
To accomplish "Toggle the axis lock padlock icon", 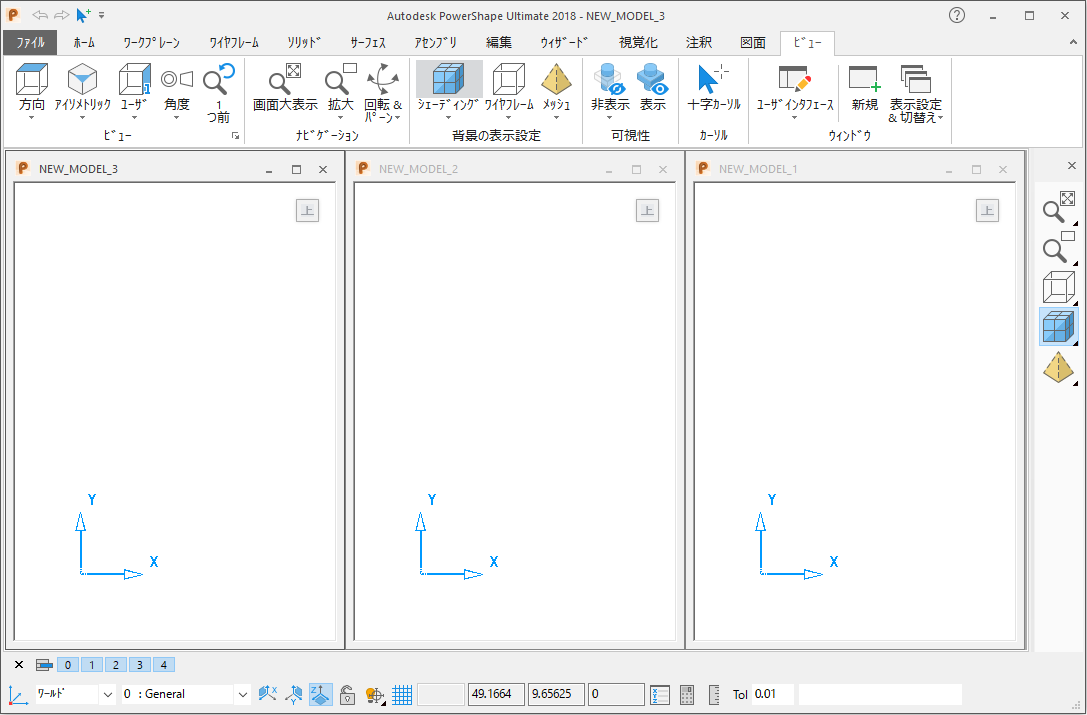I will point(347,694).
